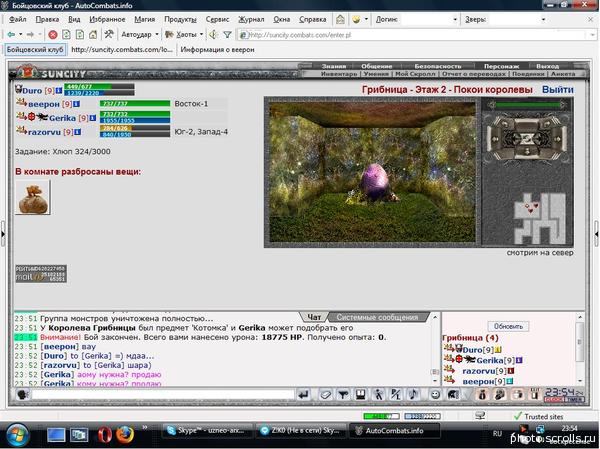Pick up the Котомка bag item
600x449 pixels.
coord(33,198)
